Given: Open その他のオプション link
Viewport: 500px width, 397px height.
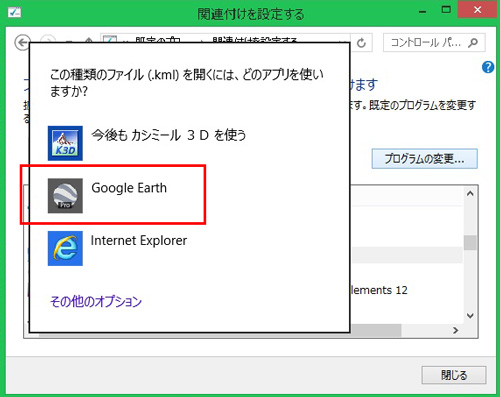Looking at the screenshot, I should click(96, 301).
